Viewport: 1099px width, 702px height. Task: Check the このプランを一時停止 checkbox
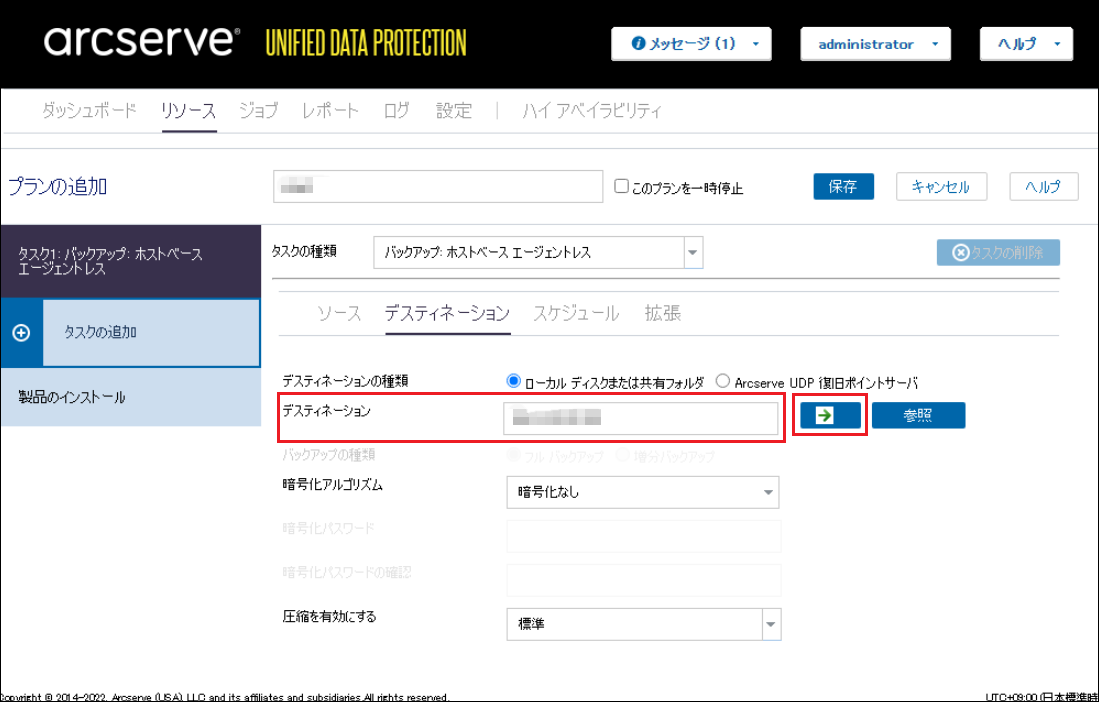[x=621, y=187]
